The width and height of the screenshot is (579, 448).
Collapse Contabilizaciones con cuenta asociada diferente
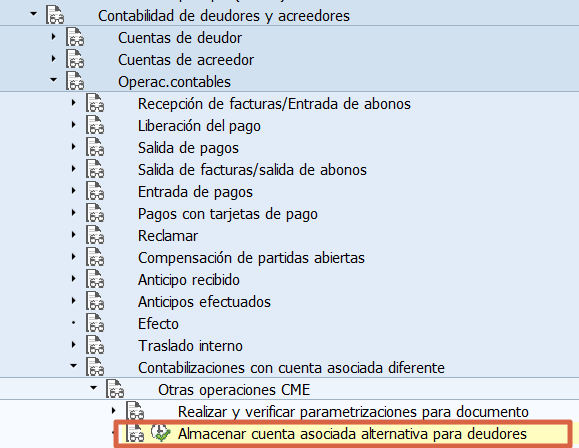(73, 366)
